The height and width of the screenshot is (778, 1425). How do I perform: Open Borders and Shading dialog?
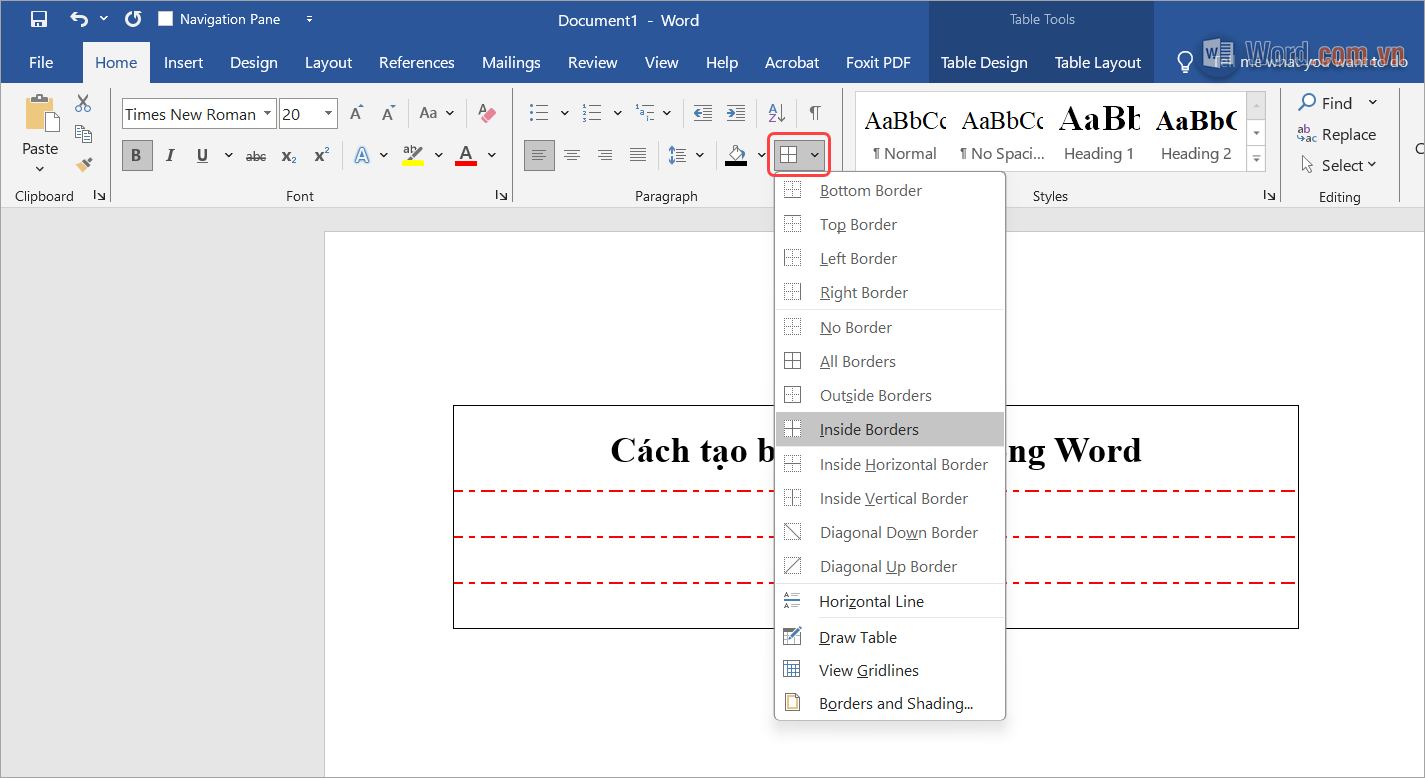895,703
